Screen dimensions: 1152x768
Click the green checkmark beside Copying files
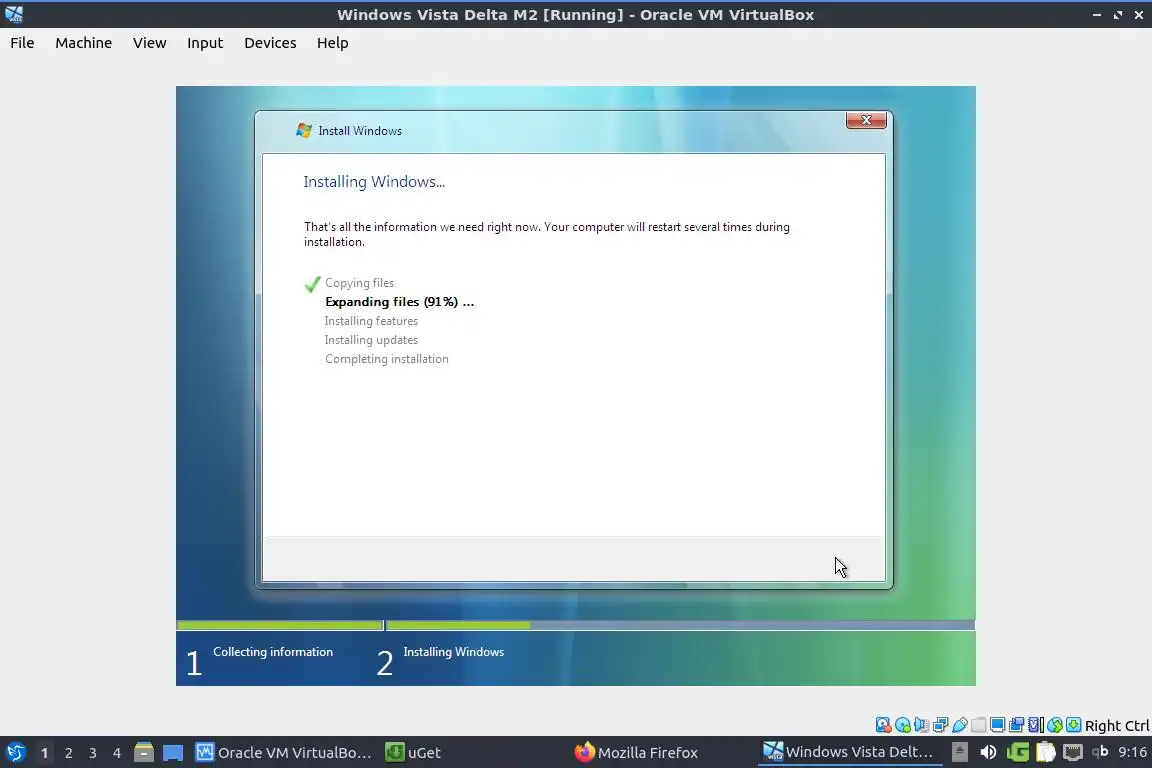(312, 284)
